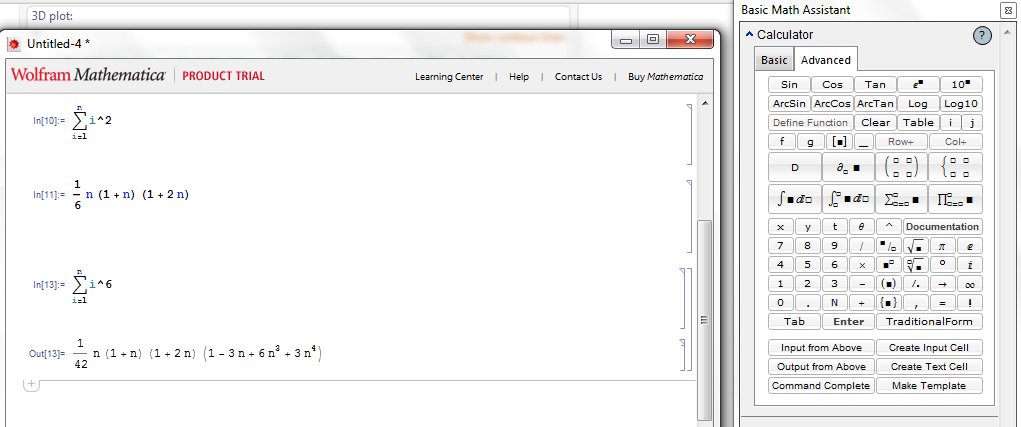Click the D derivative button
Viewport: 1021px width, 427px height.
pos(794,167)
